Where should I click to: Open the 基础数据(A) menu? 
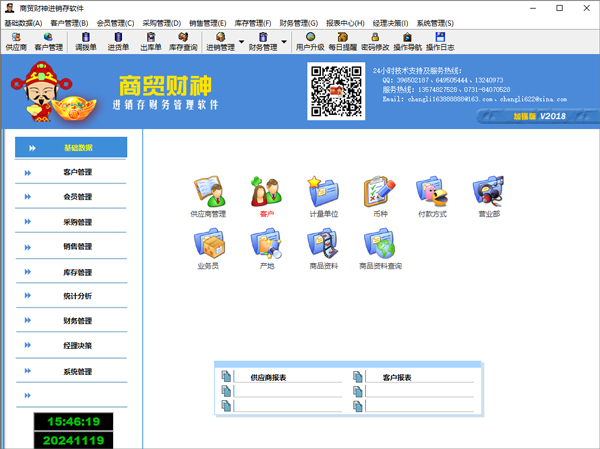pyautogui.click(x=23, y=23)
